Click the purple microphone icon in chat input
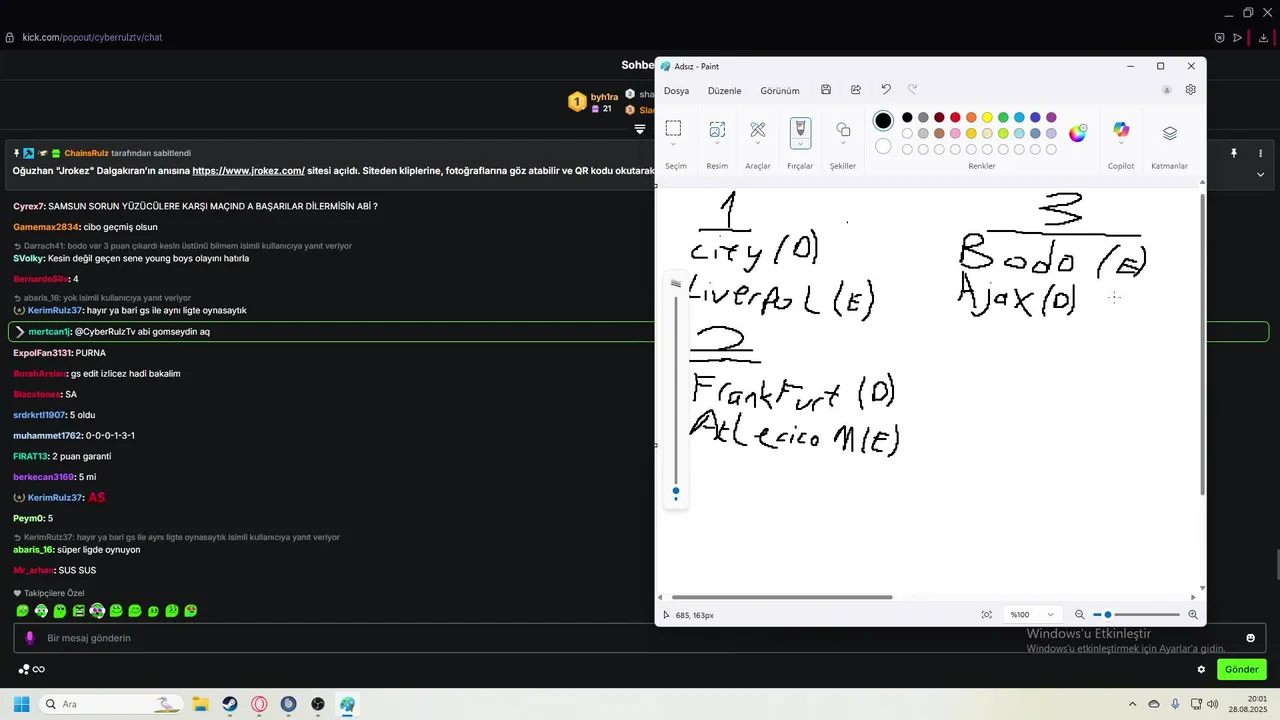 (30, 638)
